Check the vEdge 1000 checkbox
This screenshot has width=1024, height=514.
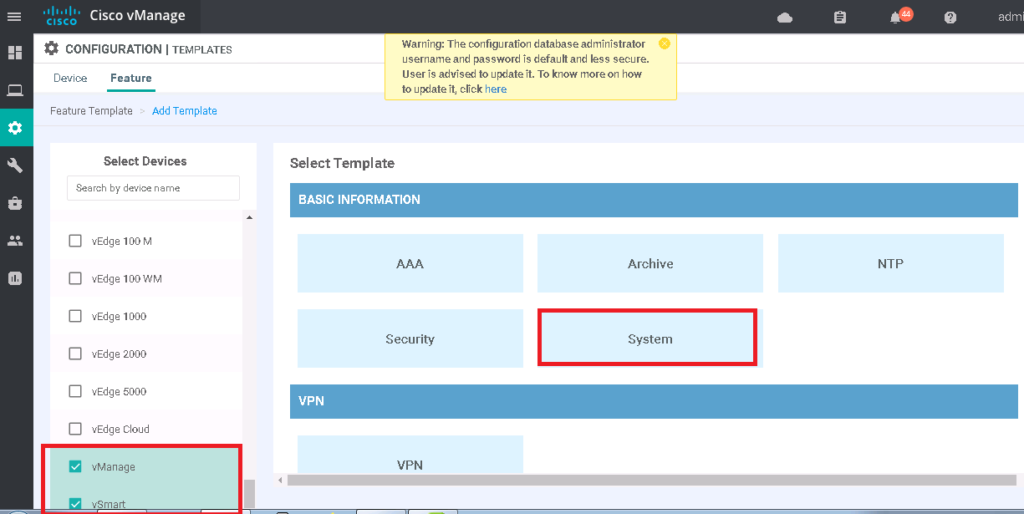[75, 316]
